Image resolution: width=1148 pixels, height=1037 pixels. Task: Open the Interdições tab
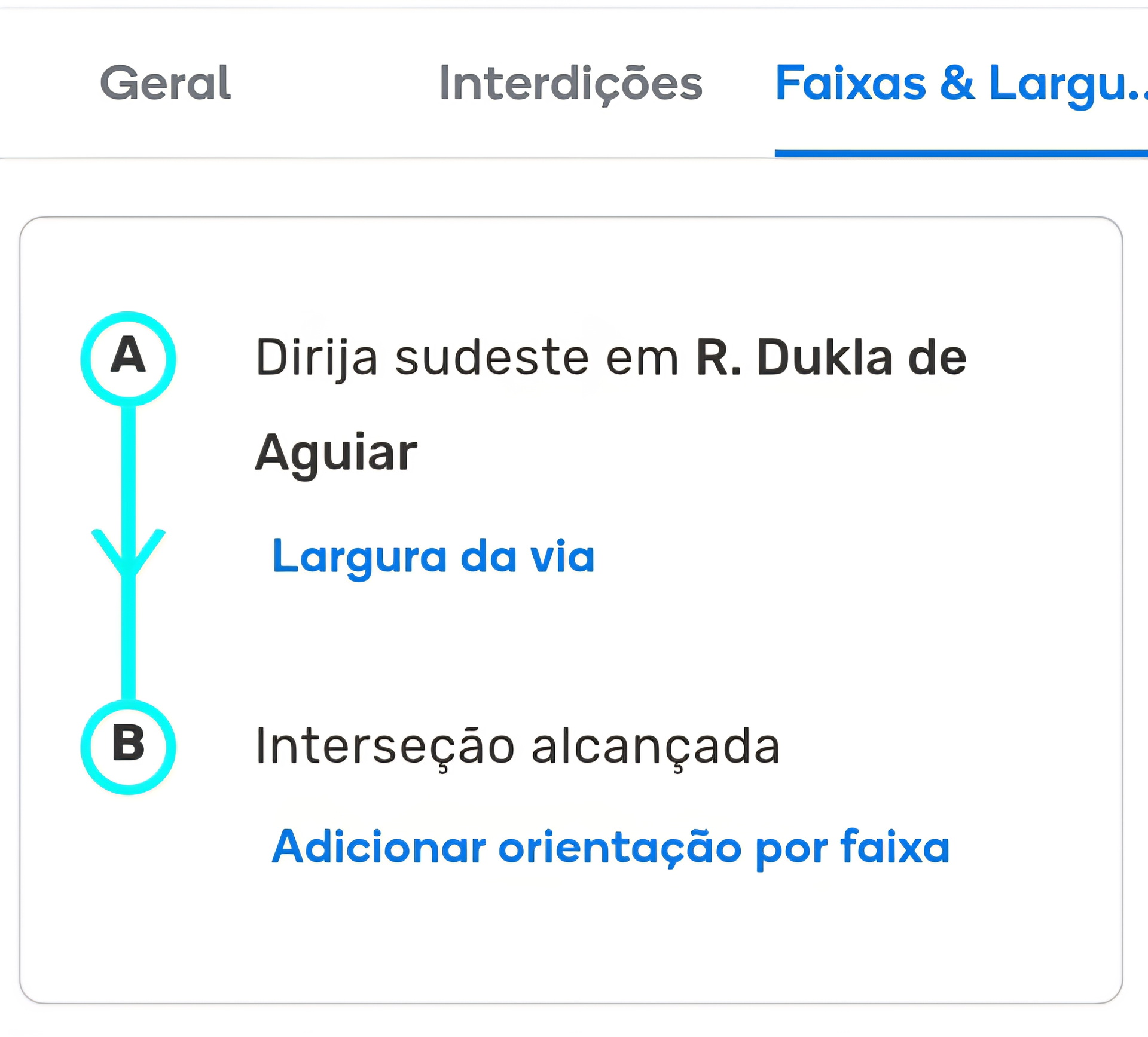pos(570,83)
